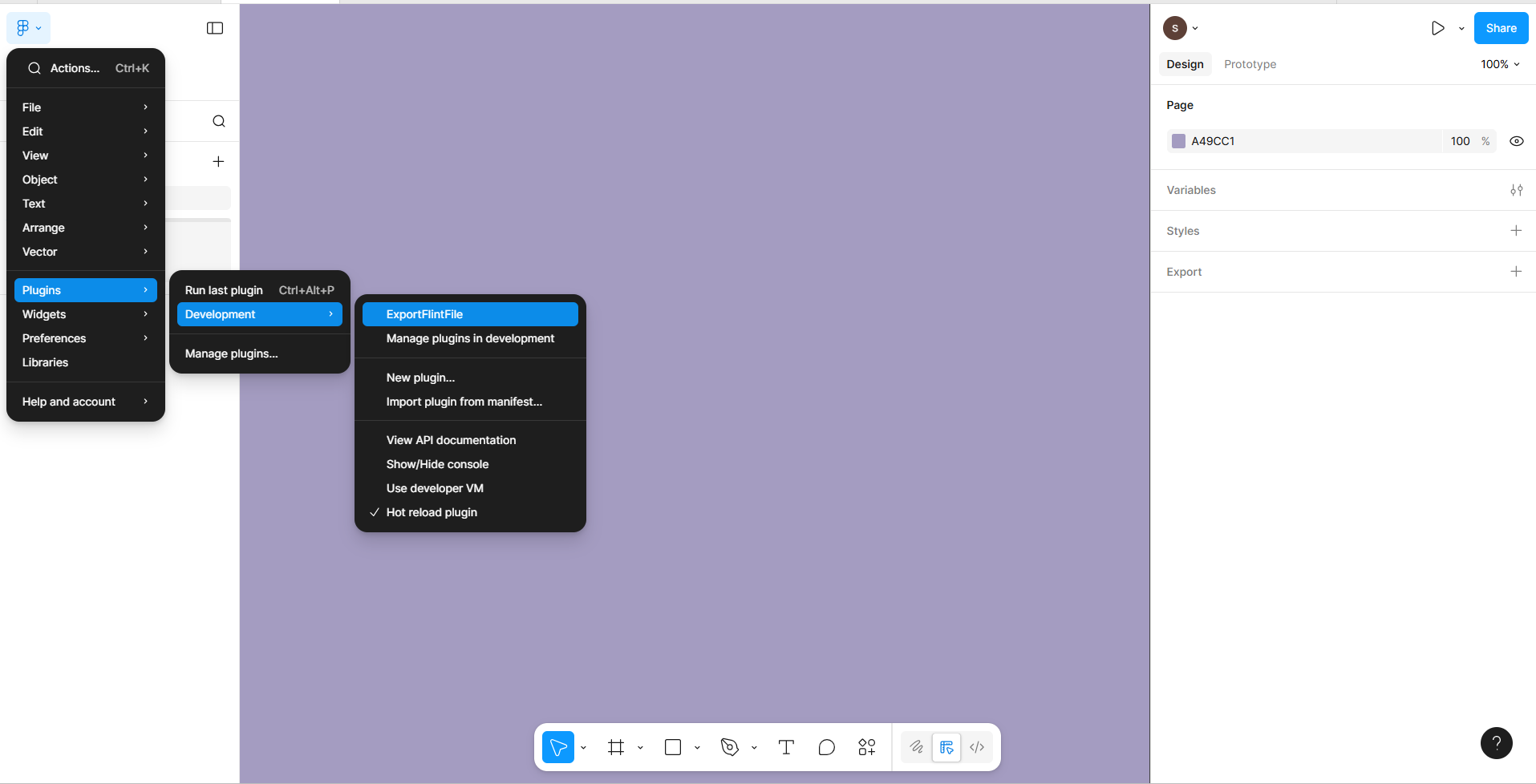The width and height of the screenshot is (1536, 784).
Task: Add export setting with Export plus icon
Action: (1516, 272)
